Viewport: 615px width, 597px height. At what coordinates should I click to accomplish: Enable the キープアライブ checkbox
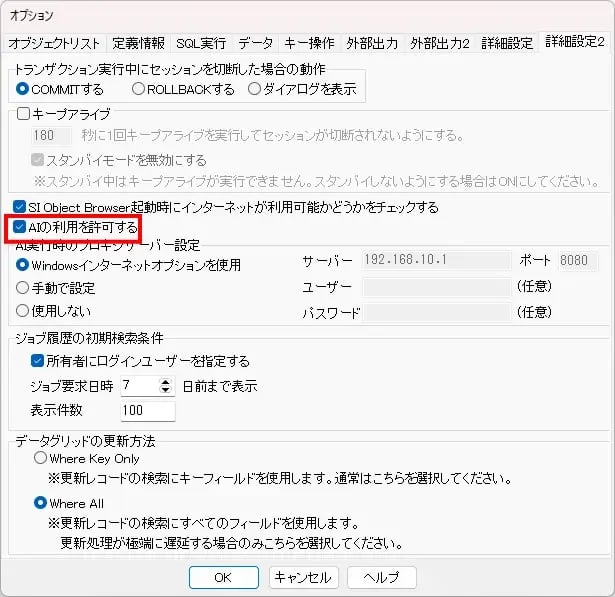[25, 114]
